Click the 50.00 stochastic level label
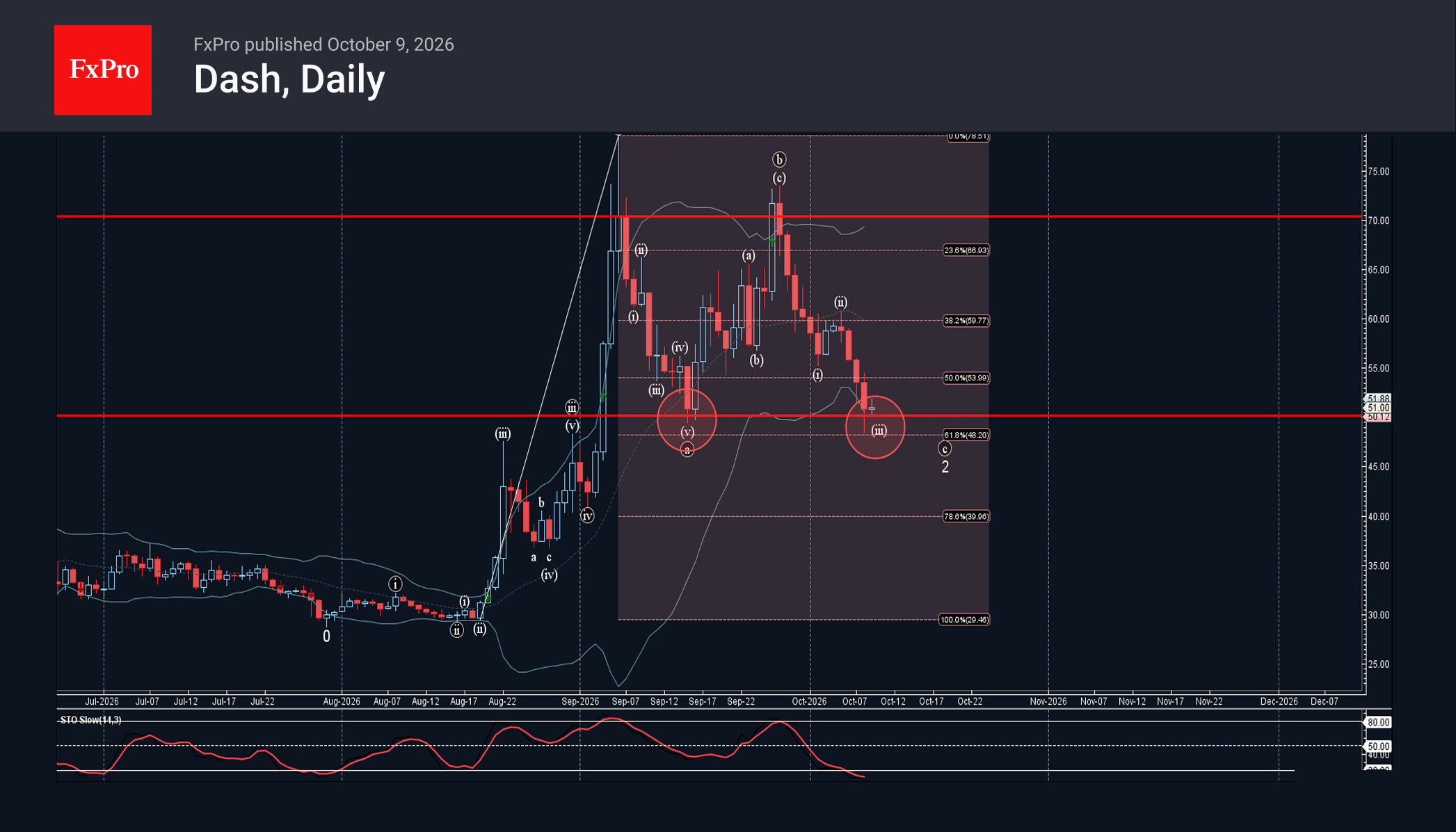1456x832 pixels. point(1377,746)
